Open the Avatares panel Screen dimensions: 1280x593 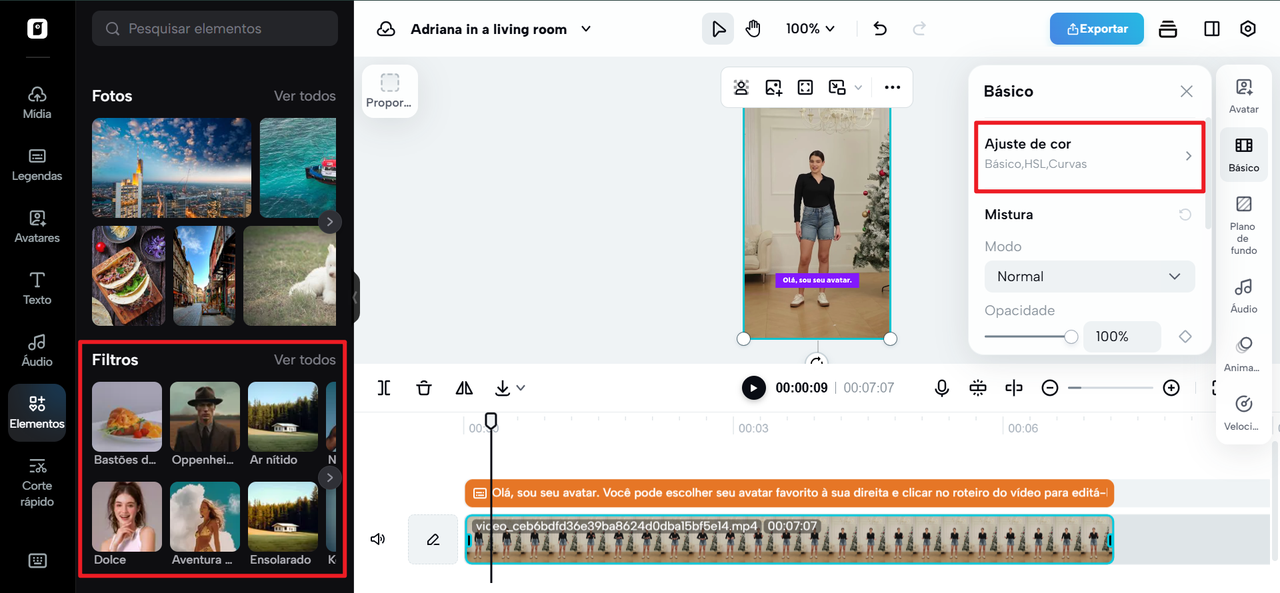click(37, 226)
